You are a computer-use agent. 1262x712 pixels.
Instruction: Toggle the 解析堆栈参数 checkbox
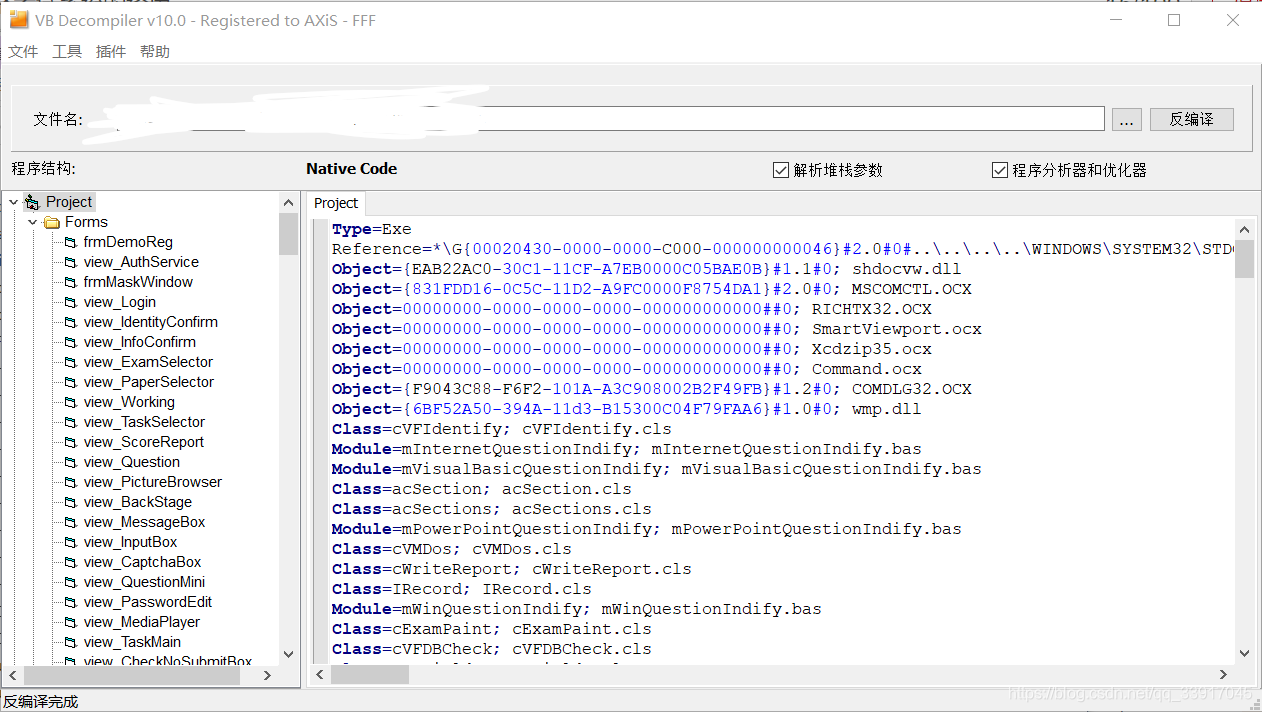pyautogui.click(x=781, y=170)
